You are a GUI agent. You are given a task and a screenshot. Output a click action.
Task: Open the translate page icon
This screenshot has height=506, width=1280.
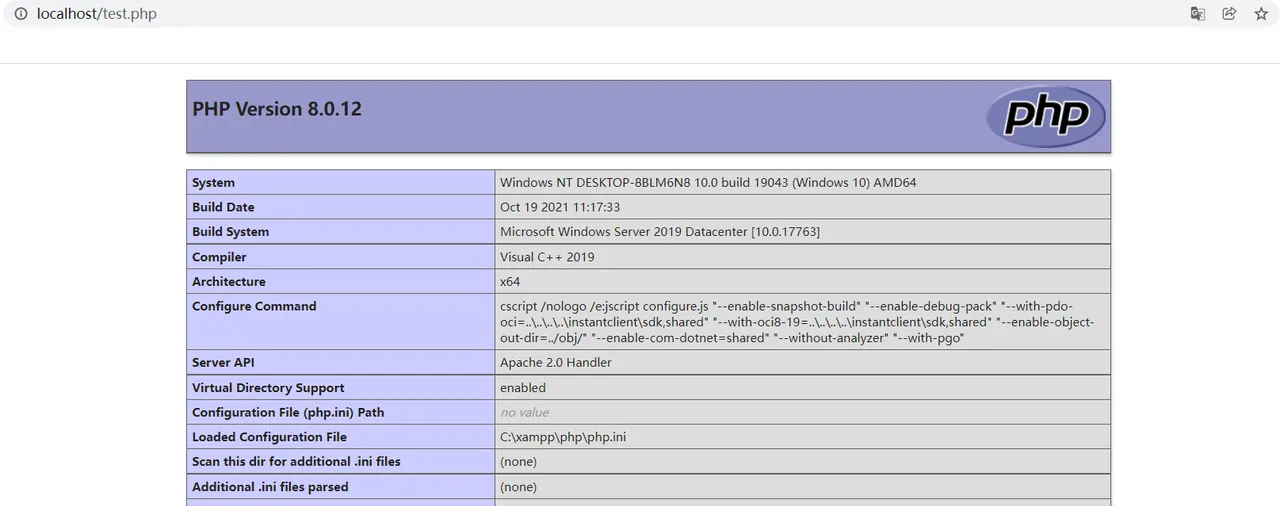(x=1197, y=14)
